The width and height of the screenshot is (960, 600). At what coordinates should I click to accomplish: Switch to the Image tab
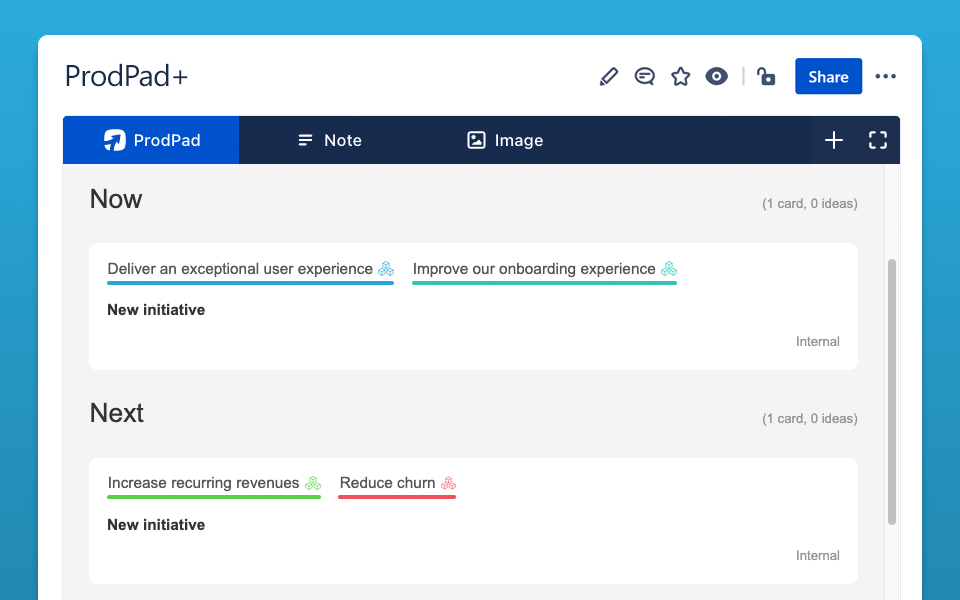click(505, 140)
